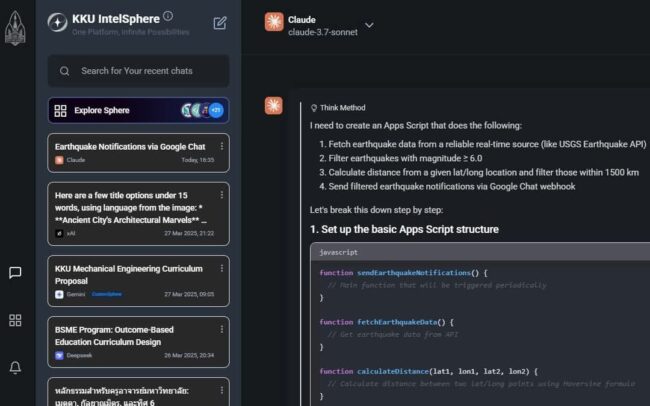Open options menu for KKU Mechanical Engineering chat

click(222, 269)
